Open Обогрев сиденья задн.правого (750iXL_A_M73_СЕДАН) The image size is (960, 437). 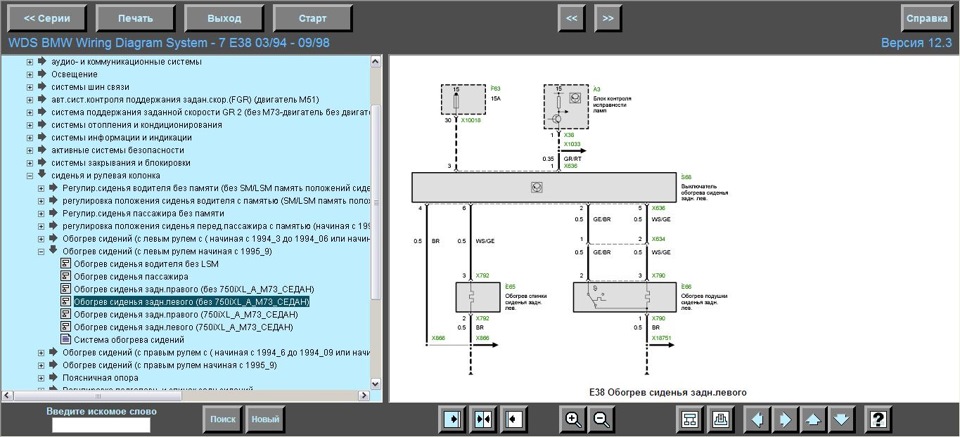pos(186,314)
